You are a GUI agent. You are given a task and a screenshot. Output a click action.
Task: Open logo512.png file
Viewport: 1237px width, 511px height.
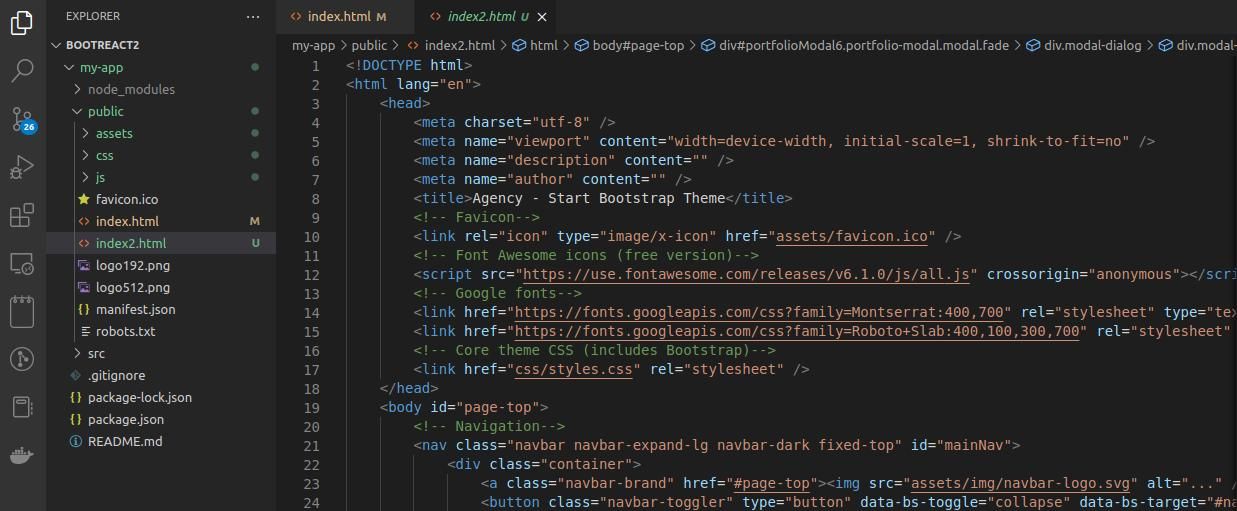coord(161,287)
